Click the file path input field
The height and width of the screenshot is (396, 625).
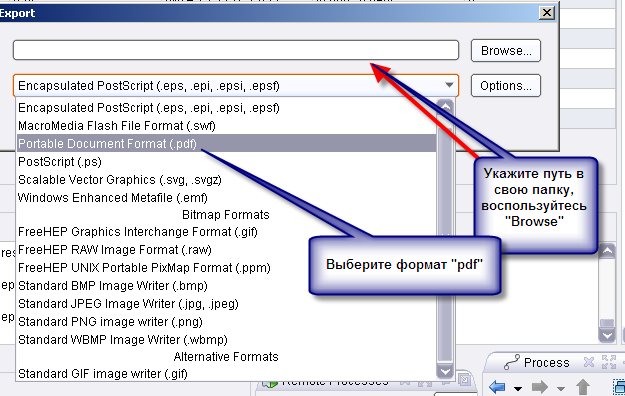(236, 50)
